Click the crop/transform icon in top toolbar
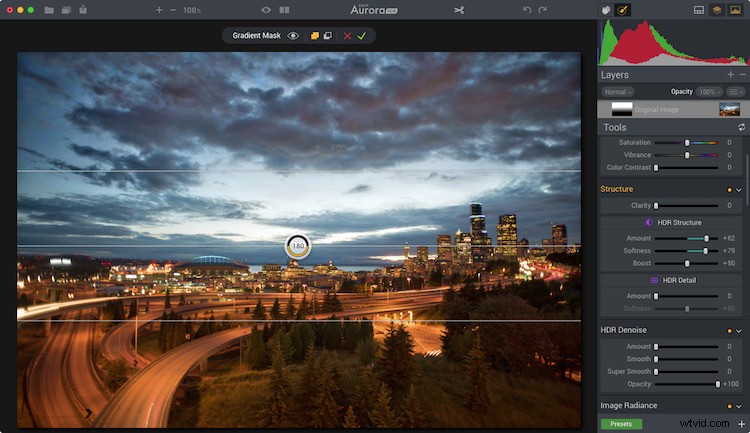750x433 pixels. [x=459, y=10]
